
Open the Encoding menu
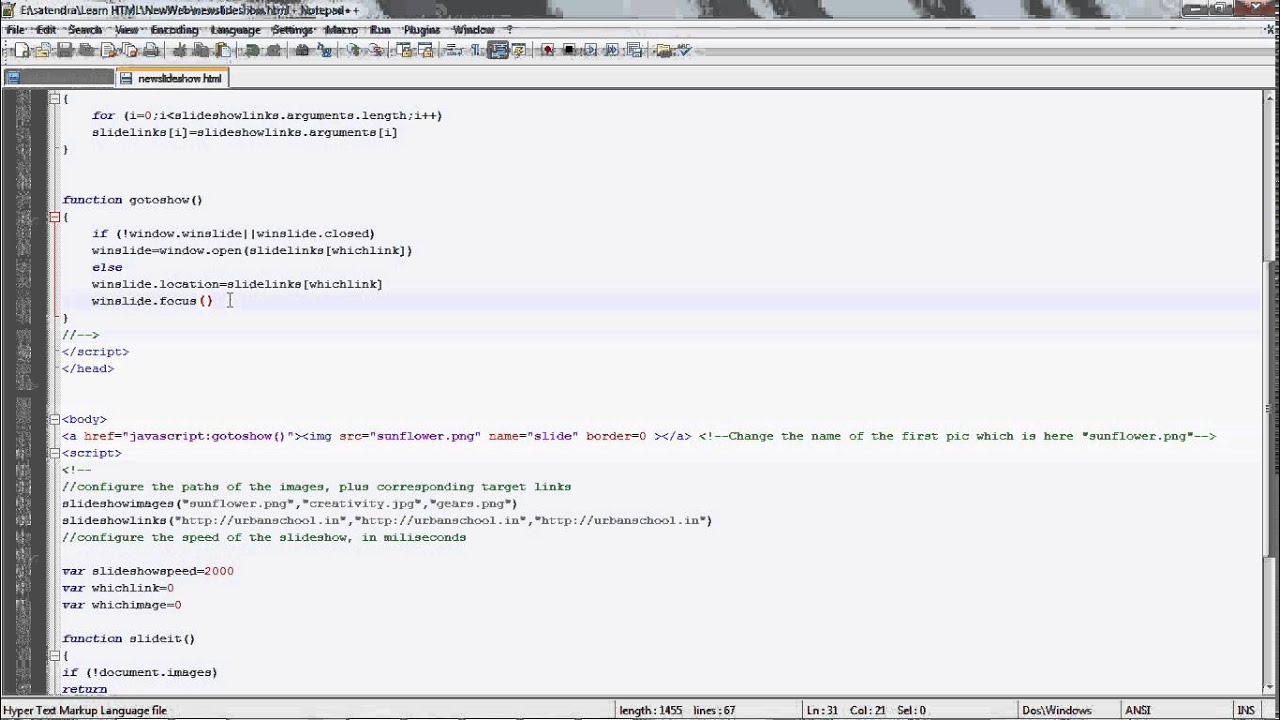click(x=175, y=30)
